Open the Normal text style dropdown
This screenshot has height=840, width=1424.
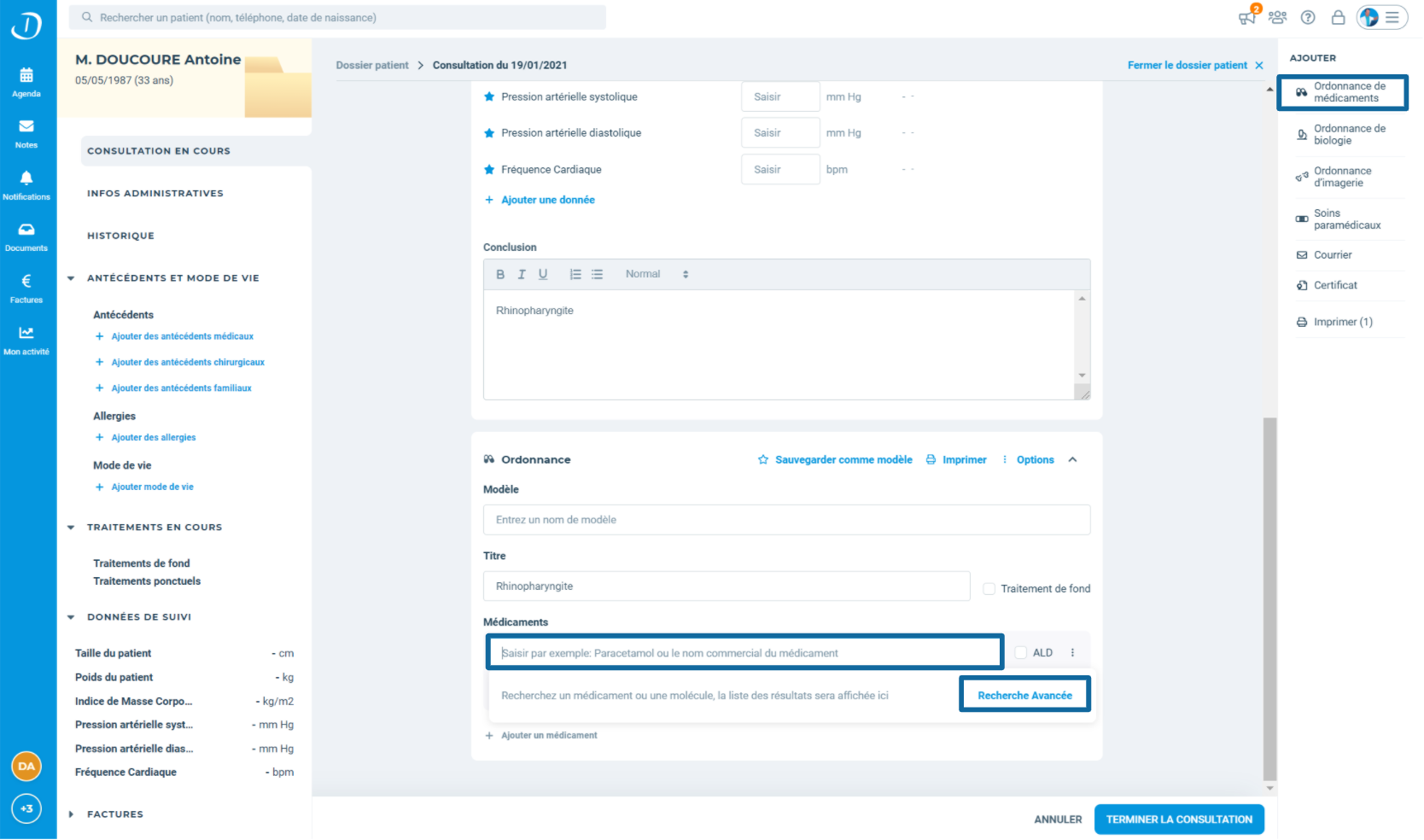(x=656, y=275)
